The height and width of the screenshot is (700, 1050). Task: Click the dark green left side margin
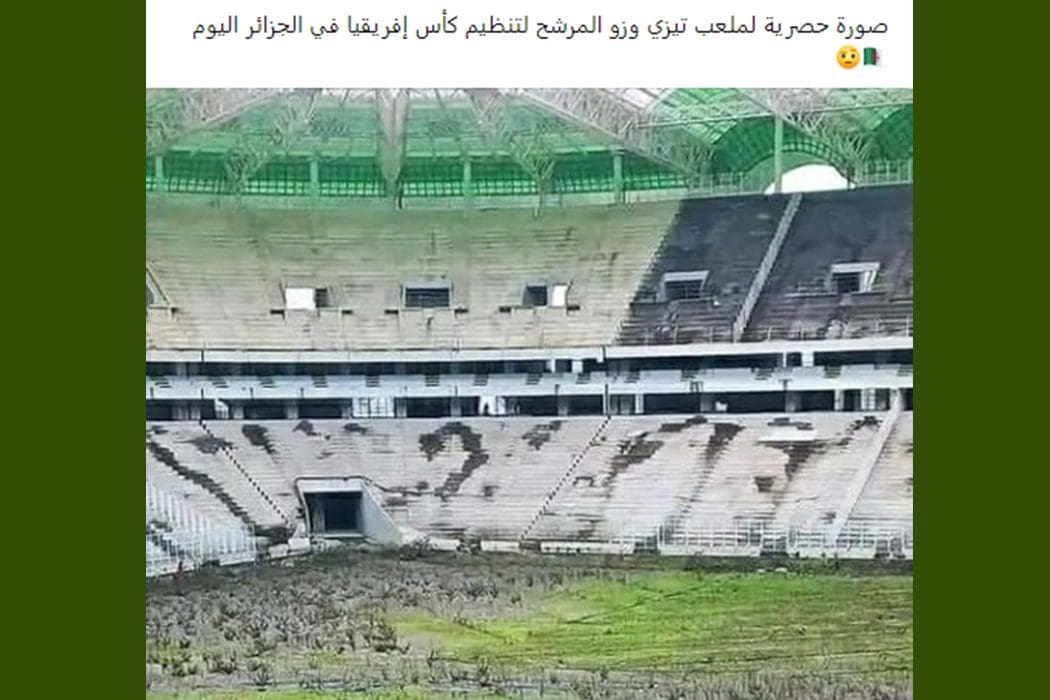73,350
